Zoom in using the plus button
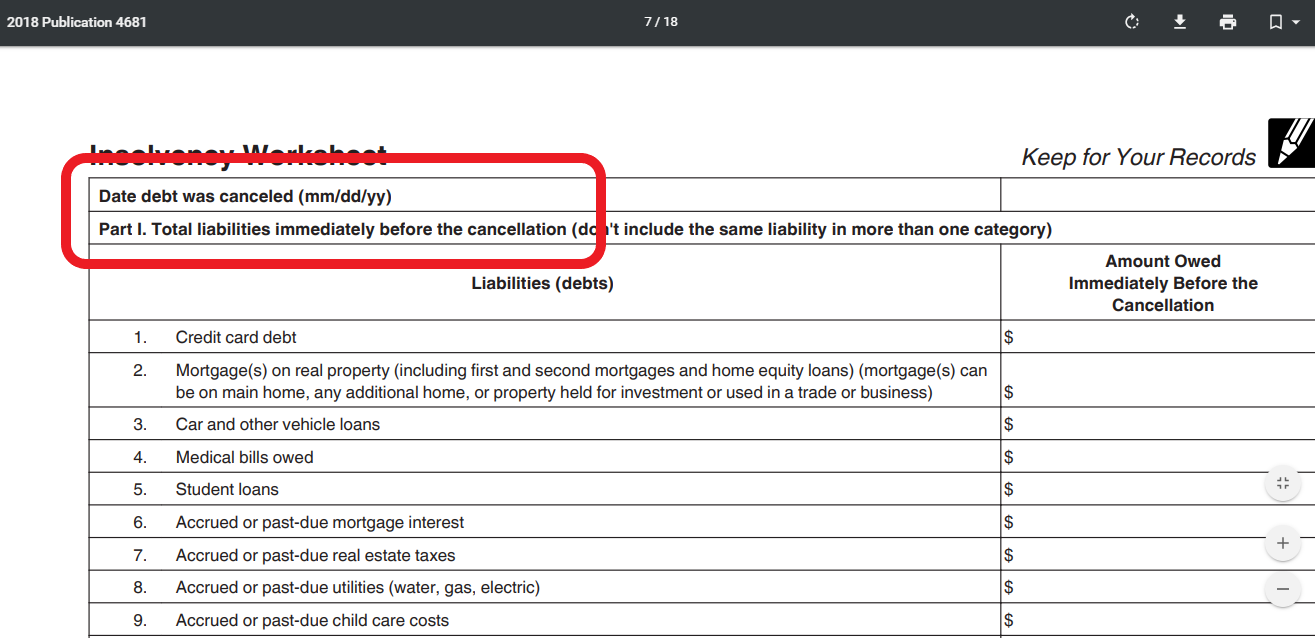1315x638 pixels. point(1283,545)
